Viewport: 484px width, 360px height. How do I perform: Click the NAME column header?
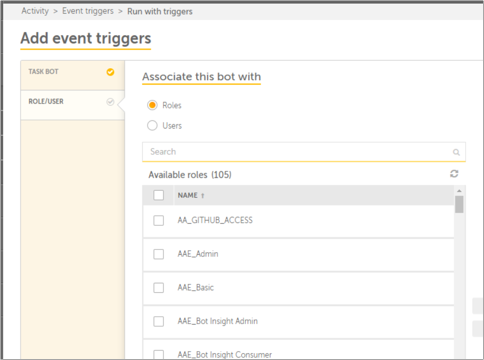[x=188, y=195]
